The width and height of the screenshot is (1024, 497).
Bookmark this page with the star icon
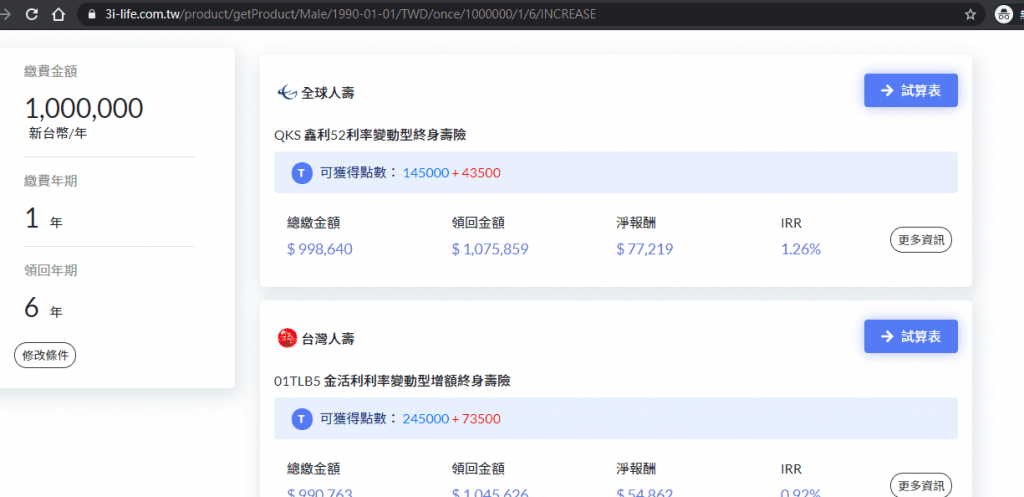[x=970, y=14]
